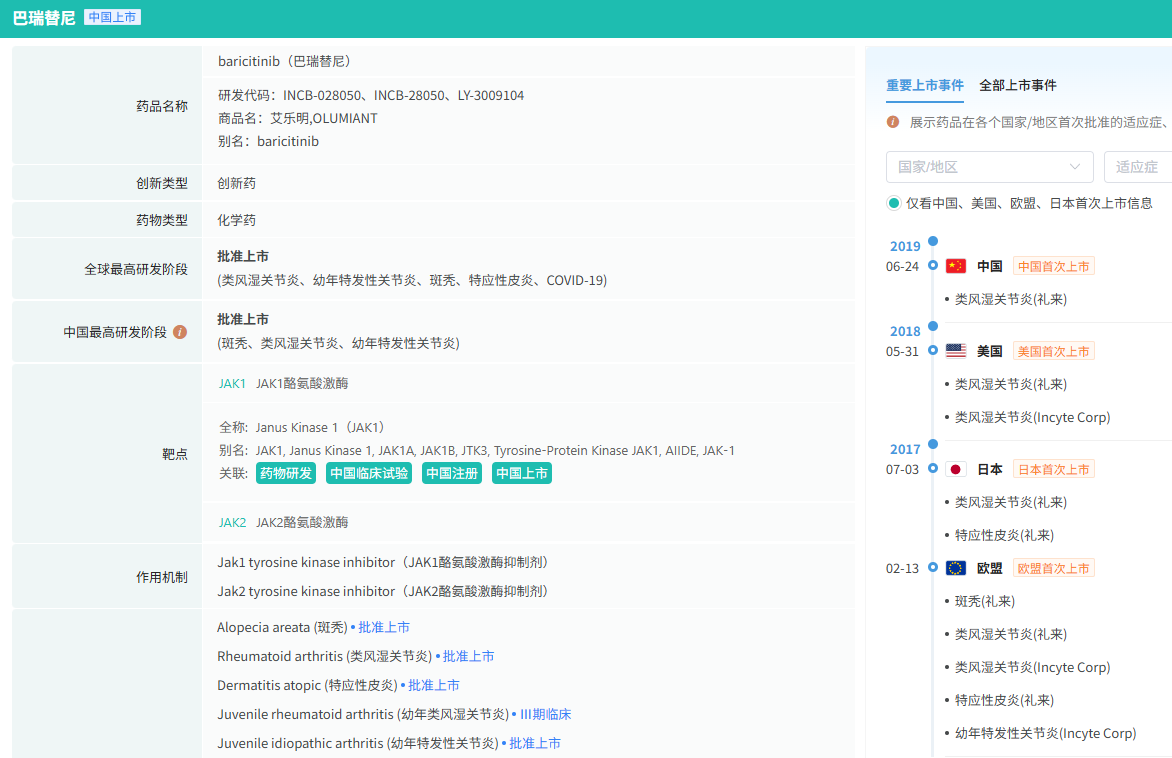
Task: Click the 2019 timeline year marker
Action: (905, 246)
